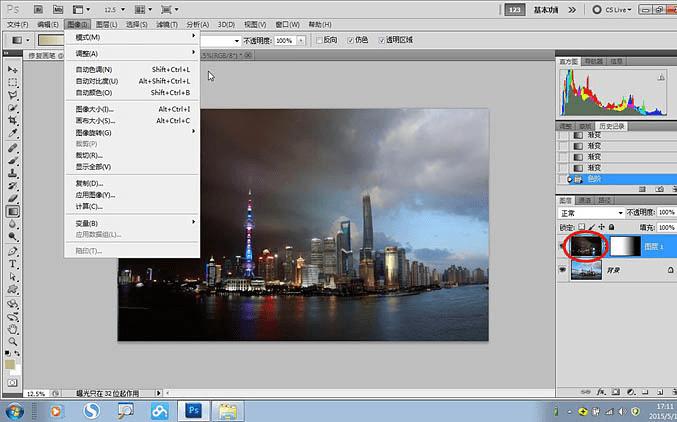Click the foreground color swatch

9,365
